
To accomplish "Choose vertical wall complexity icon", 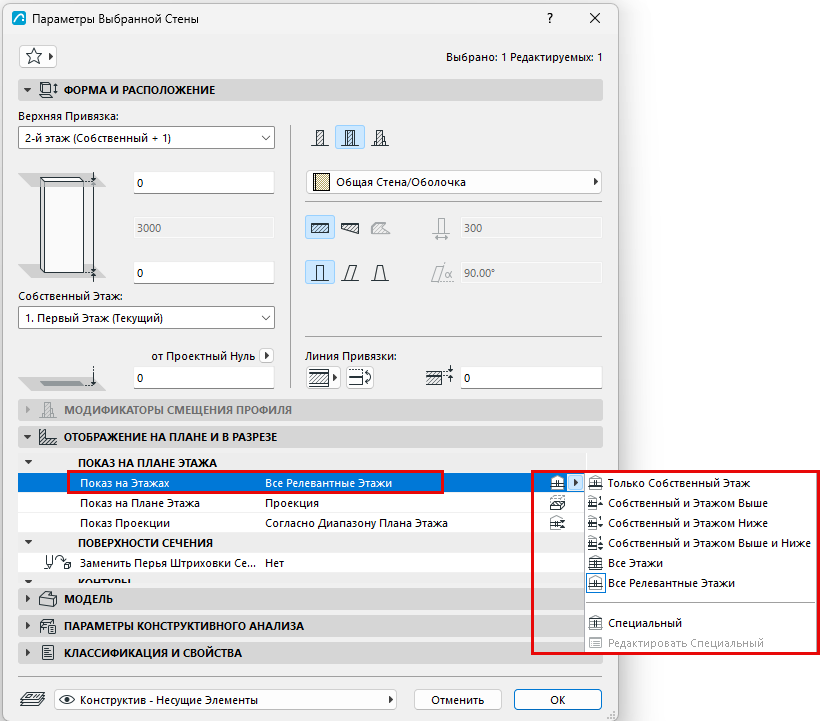I will (x=320, y=273).
